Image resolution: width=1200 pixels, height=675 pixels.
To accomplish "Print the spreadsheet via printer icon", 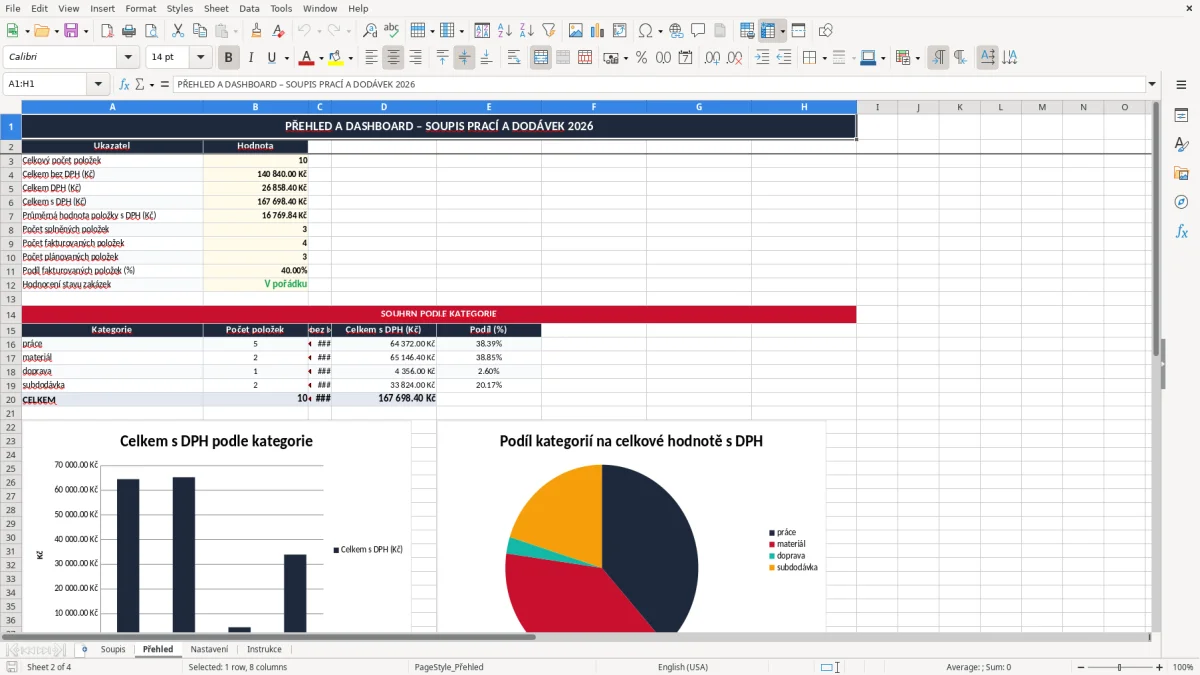I will click(129, 31).
